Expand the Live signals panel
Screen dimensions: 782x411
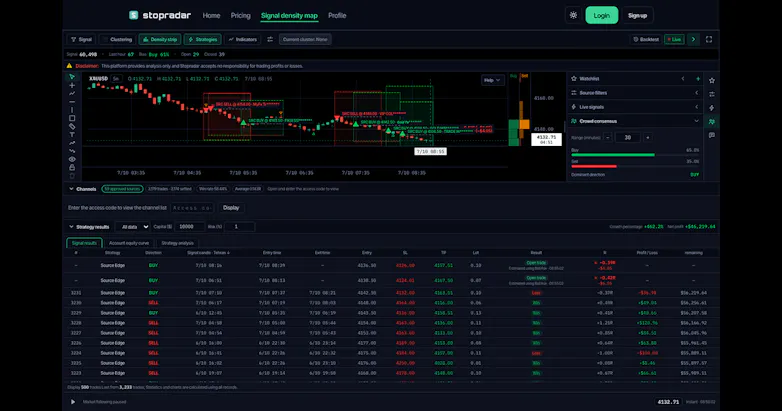[697, 107]
